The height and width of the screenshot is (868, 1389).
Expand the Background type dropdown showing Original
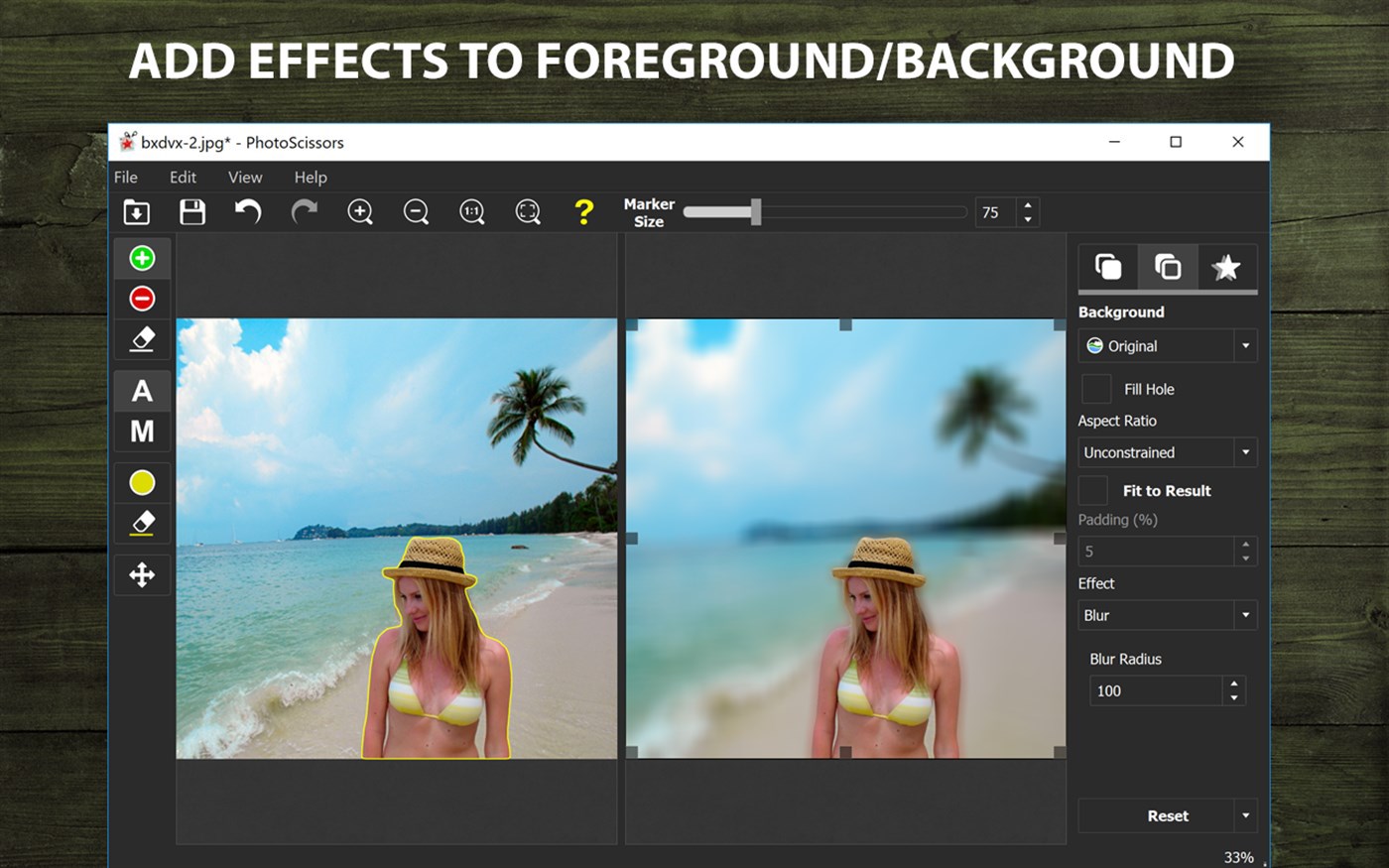[x=1168, y=346]
